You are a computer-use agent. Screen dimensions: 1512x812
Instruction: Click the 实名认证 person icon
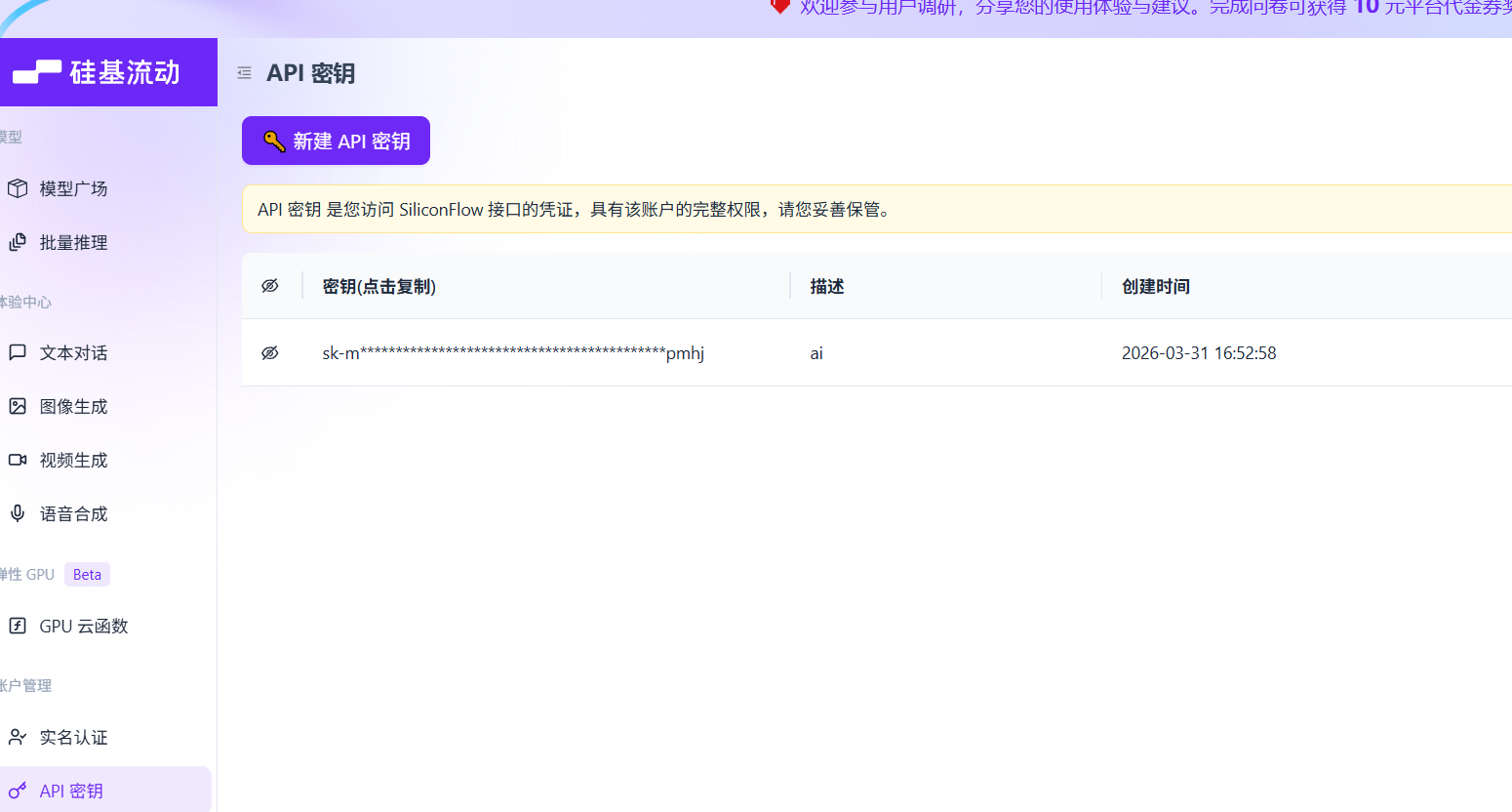click(18, 737)
